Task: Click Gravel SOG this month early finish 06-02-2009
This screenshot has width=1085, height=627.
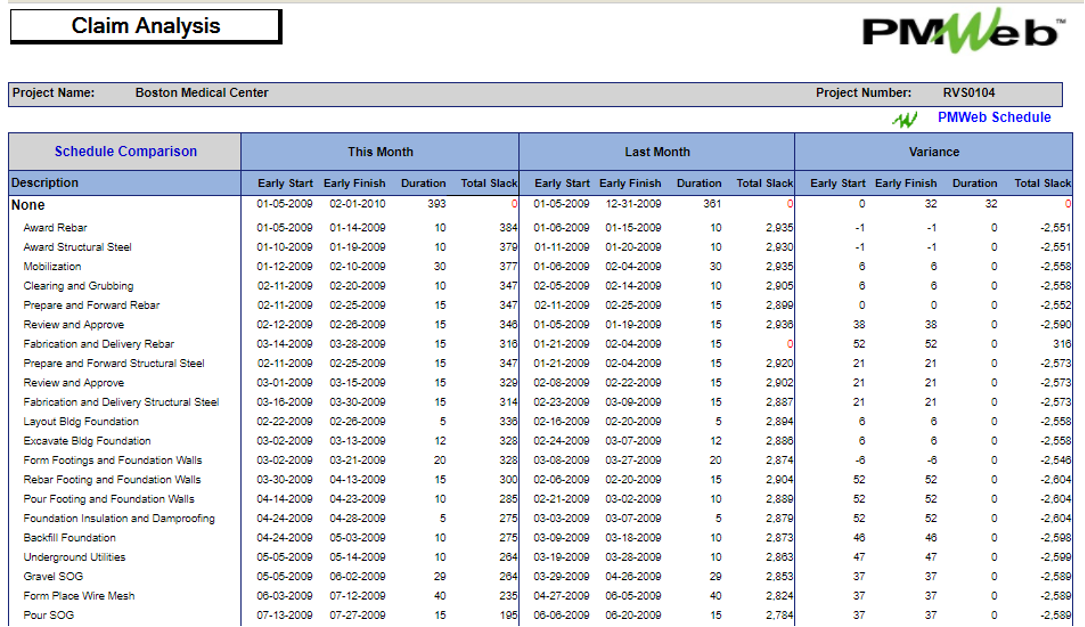Action: coord(357,576)
